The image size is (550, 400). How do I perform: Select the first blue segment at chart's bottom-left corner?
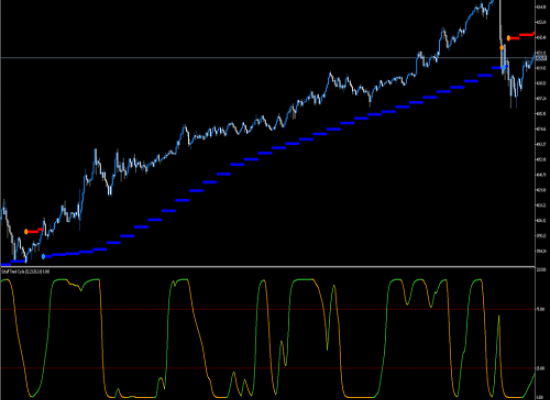click(6, 265)
